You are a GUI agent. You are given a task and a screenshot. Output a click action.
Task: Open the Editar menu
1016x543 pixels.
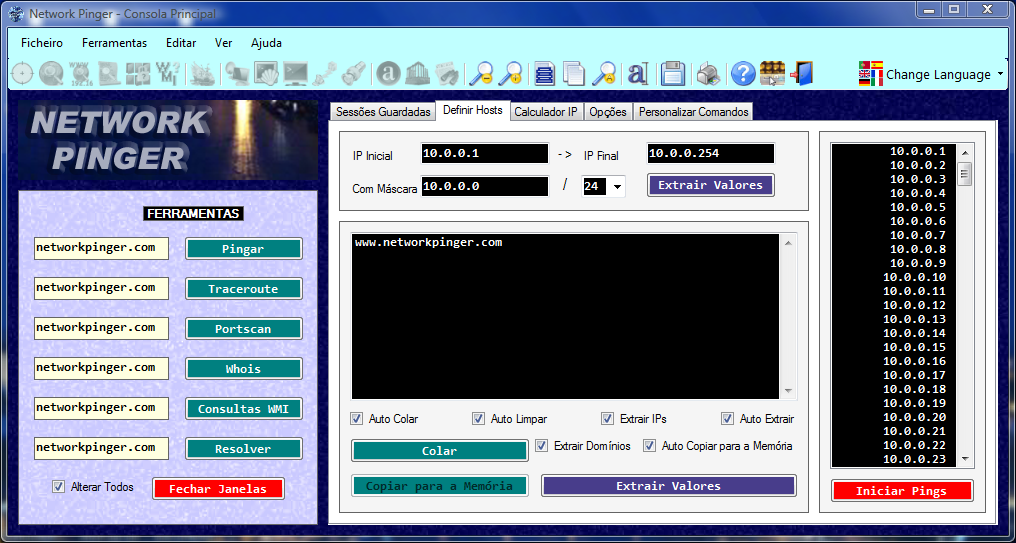(x=181, y=43)
